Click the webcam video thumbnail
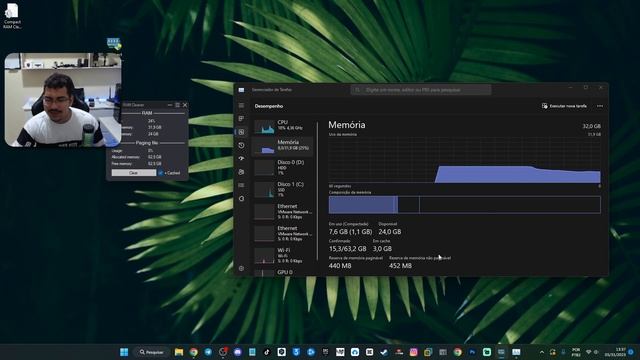The height and width of the screenshot is (360, 640). [63, 100]
